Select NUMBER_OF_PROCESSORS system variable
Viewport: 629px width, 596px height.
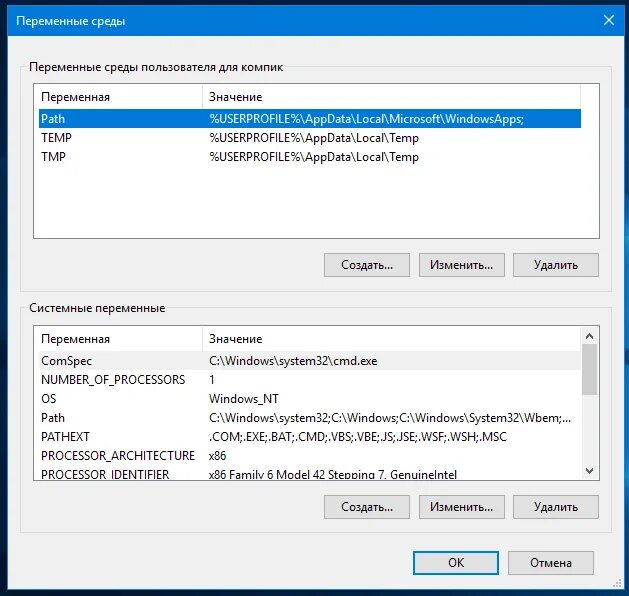pyautogui.click(x=310, y=379)
